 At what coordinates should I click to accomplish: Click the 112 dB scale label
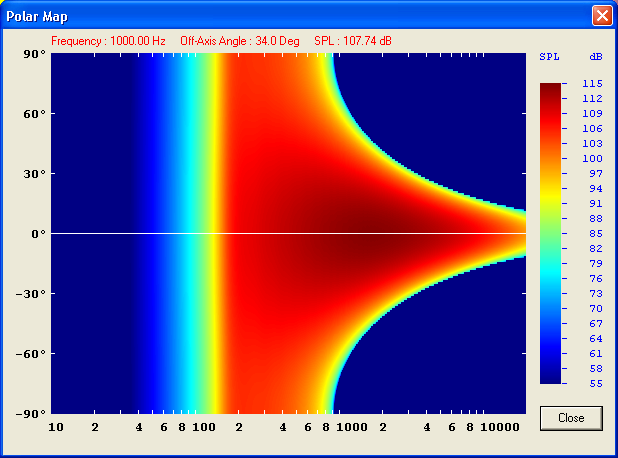tap(592, 99)
